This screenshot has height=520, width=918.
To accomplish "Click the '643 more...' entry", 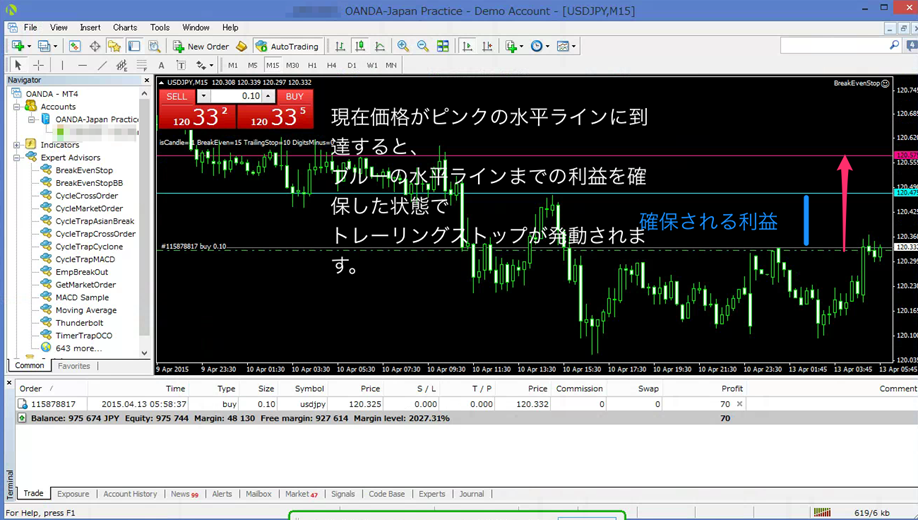I will tap(78, 348).
